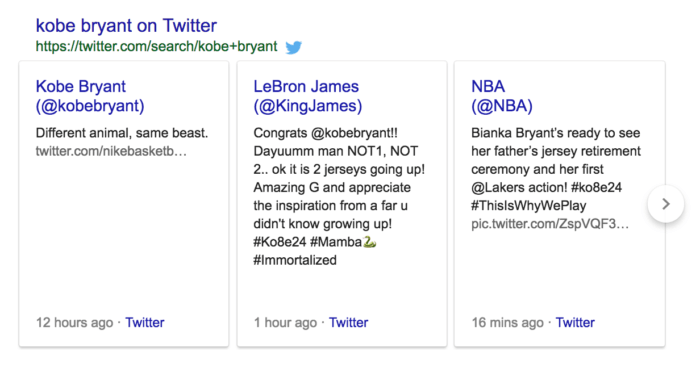Click the blue Twitter bird icon
The width and height of the screenshot is (700, 368).
pyautogui.click(x=293, y=47)
